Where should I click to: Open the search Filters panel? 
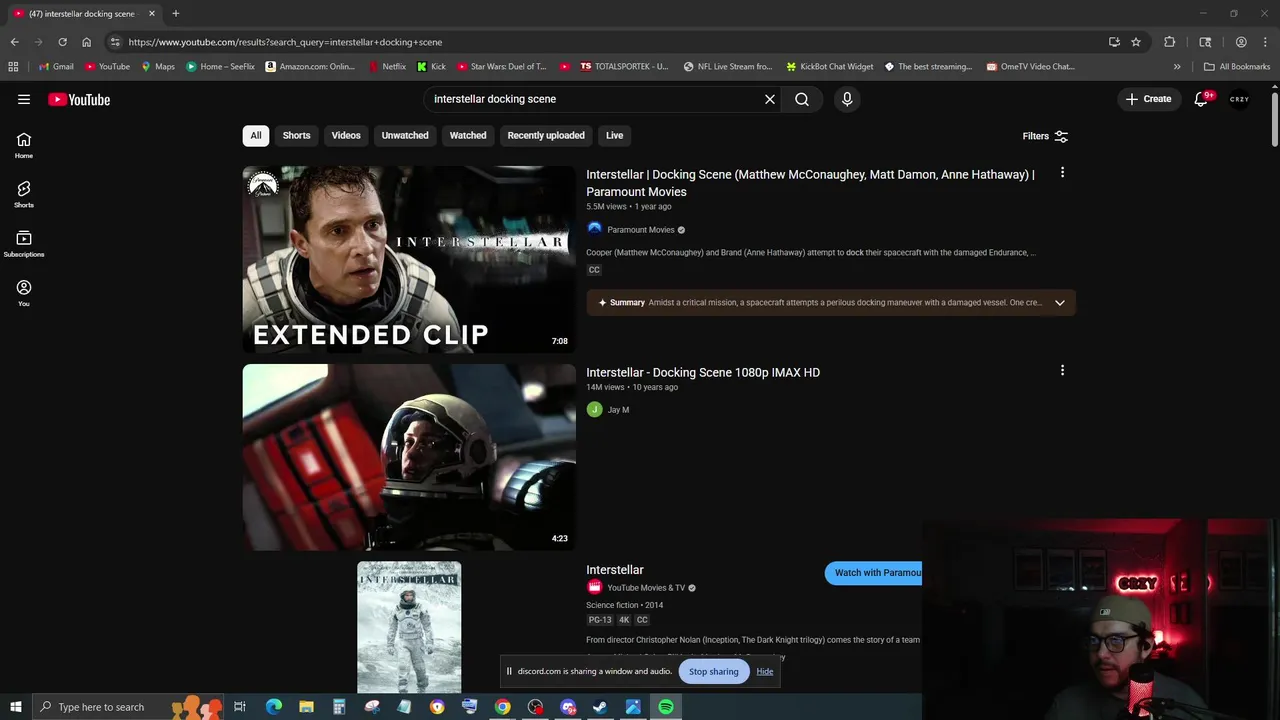tap(1045, 136)
